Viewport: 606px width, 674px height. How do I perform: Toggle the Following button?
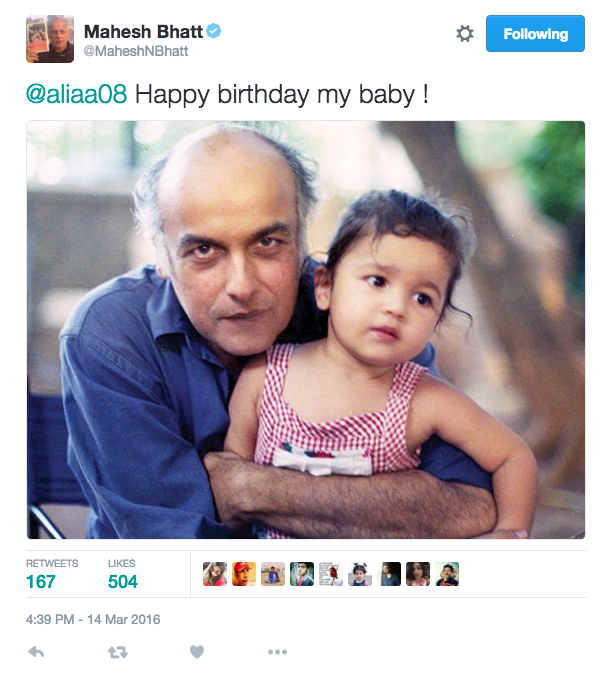tap(535, 34)
